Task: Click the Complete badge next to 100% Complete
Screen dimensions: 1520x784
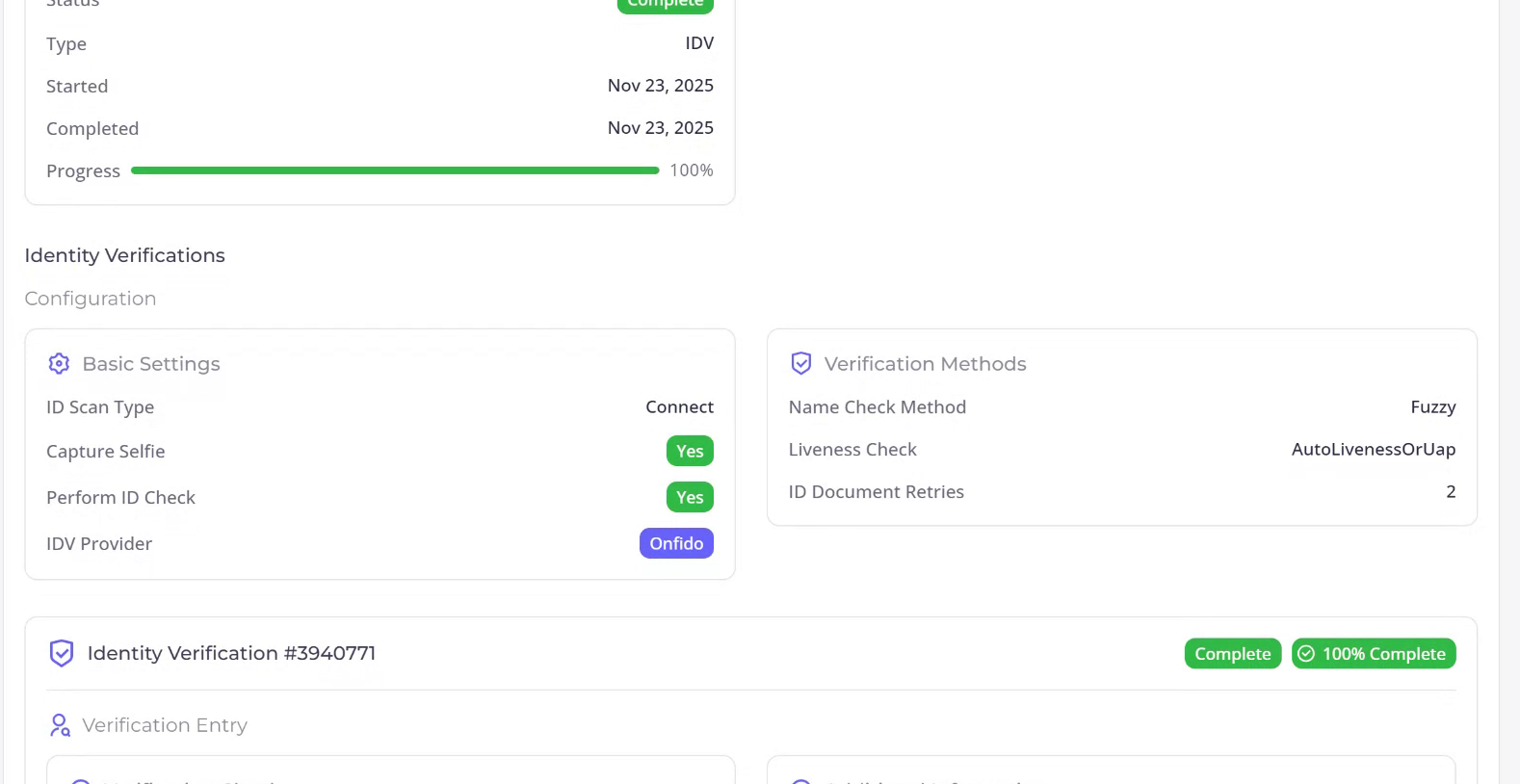Action: [x=1232, y=654]
